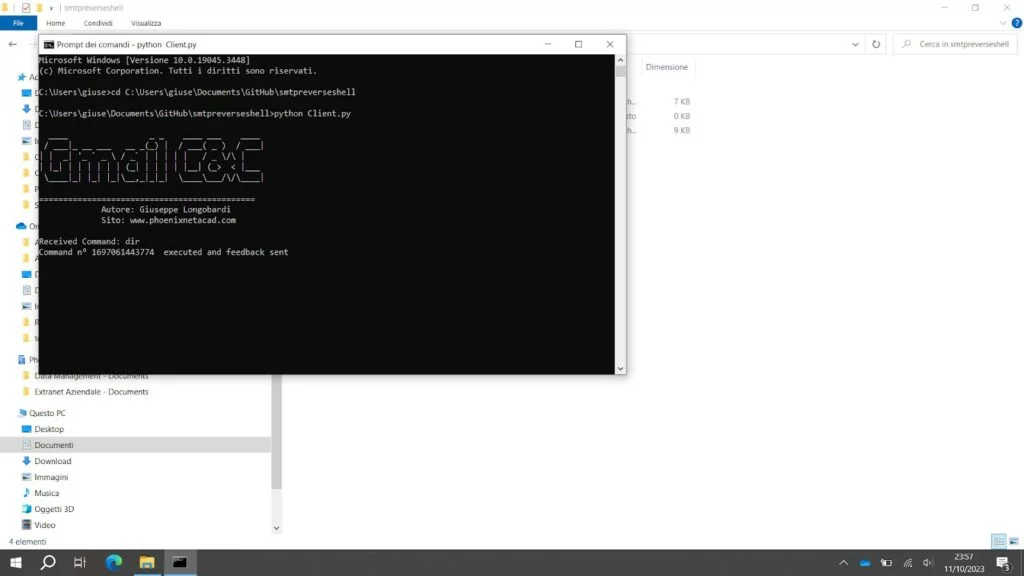Viewport: 1024px width, 576px height.
Task: Open Microsoft Edge from the taskbar
Action: point(113,562)
